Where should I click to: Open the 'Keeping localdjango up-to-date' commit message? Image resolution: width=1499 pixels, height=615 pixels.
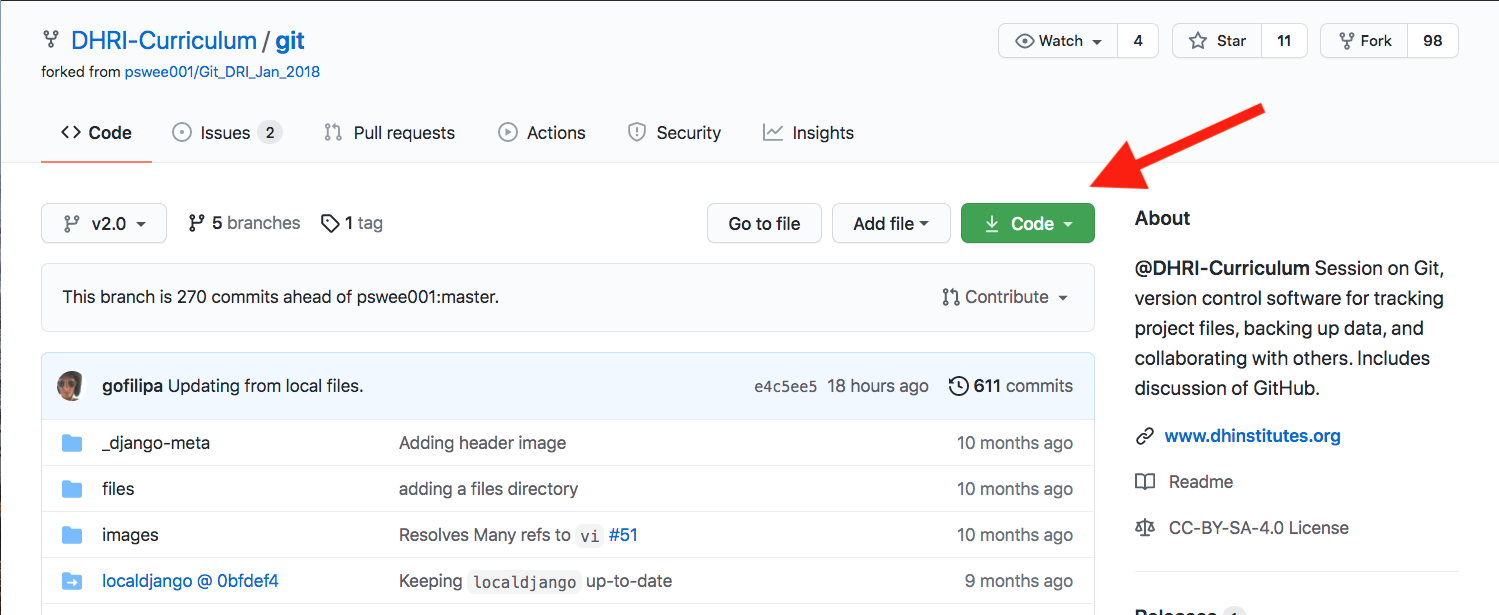tap(535, 581)
